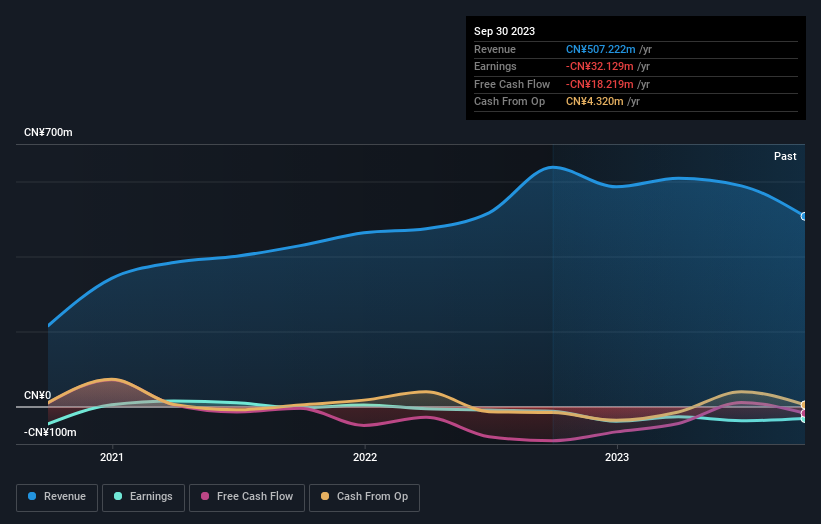Click the Revenue tooltip row label
The image size is (821, 524).
coord(494,49)
